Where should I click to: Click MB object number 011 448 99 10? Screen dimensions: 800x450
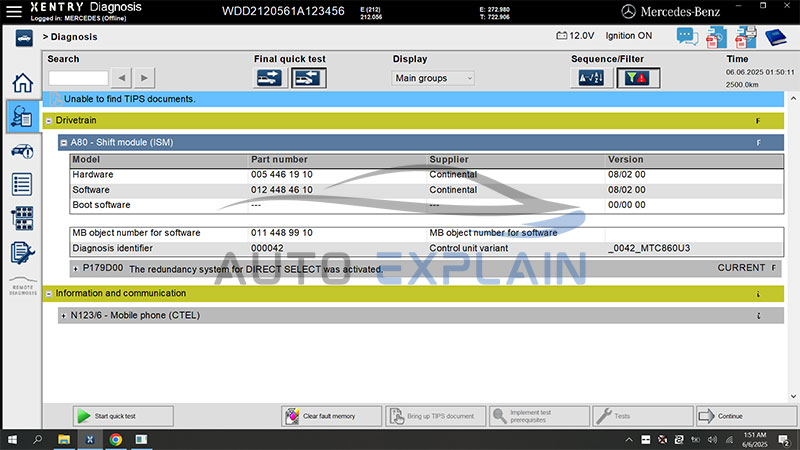(x=282, y=233)
